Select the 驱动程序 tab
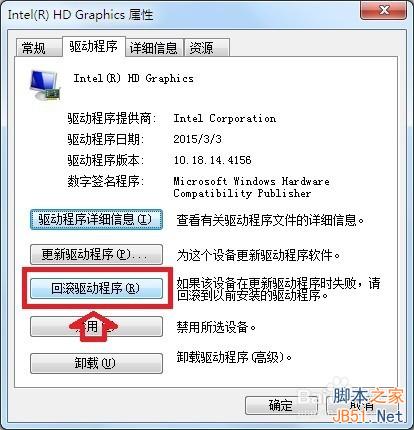The width and height of the screenshot is (414, 430). pos(94,46)
